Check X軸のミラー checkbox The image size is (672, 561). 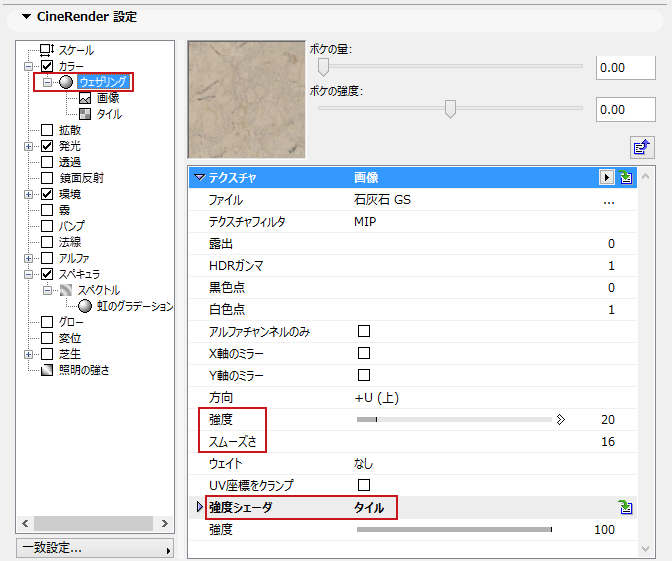point(364,353)
